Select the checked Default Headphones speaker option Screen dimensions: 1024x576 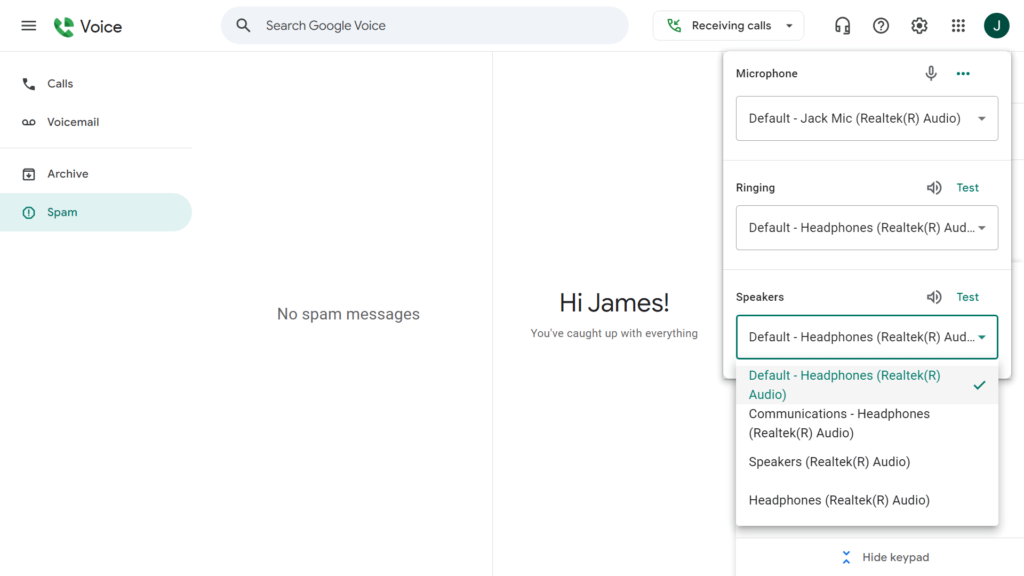844,384
